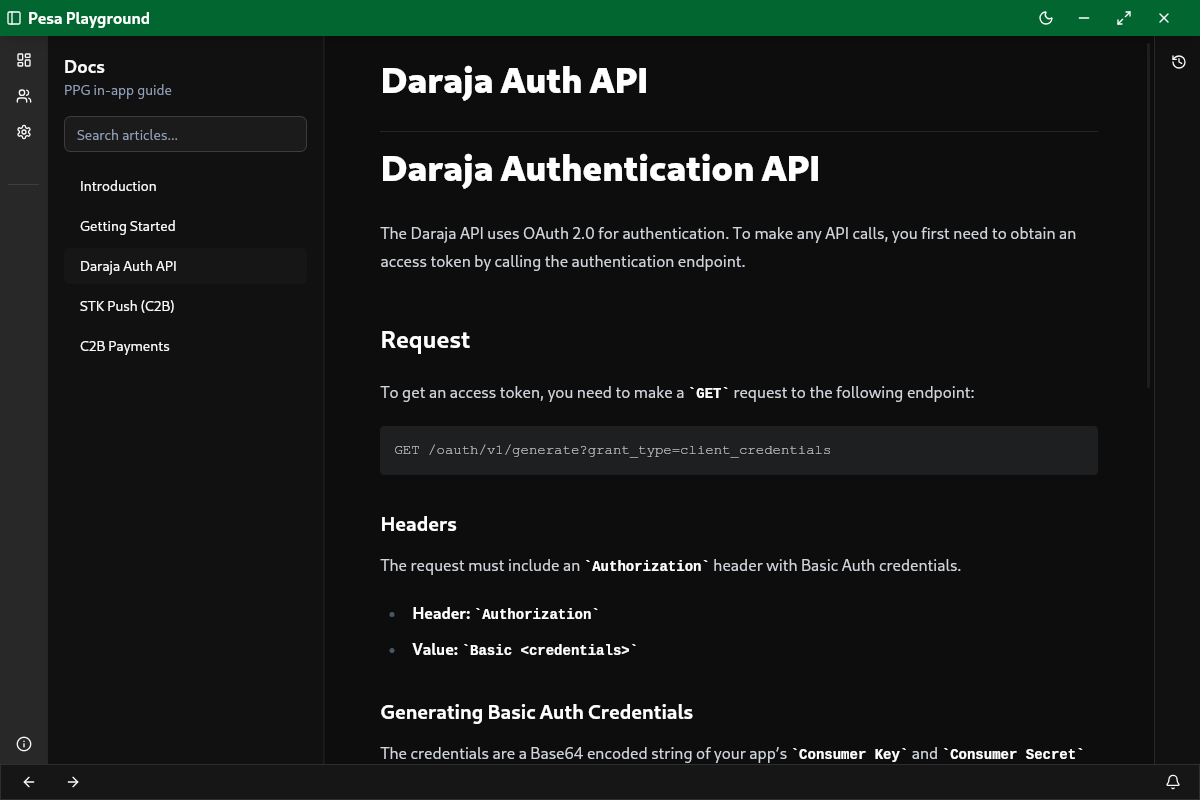The height and width of the screenshot is (800, 1200).
Task: Minimize the Pesa Playground window
Action: click(1084, 18)
